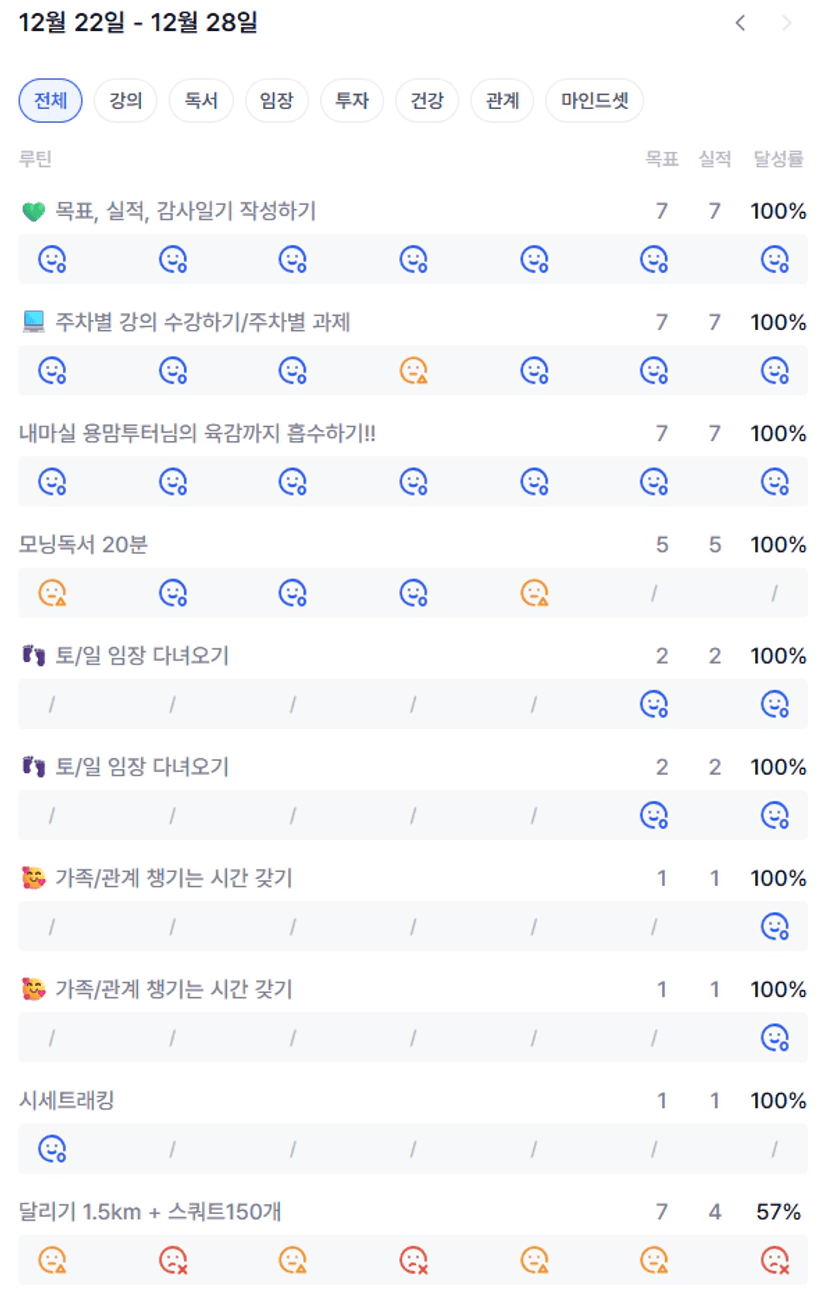Click the green heart icon beside 목표, 실적, 감사일기
The width and height of the screenshot is (827, 1297).
click(33, 211)
